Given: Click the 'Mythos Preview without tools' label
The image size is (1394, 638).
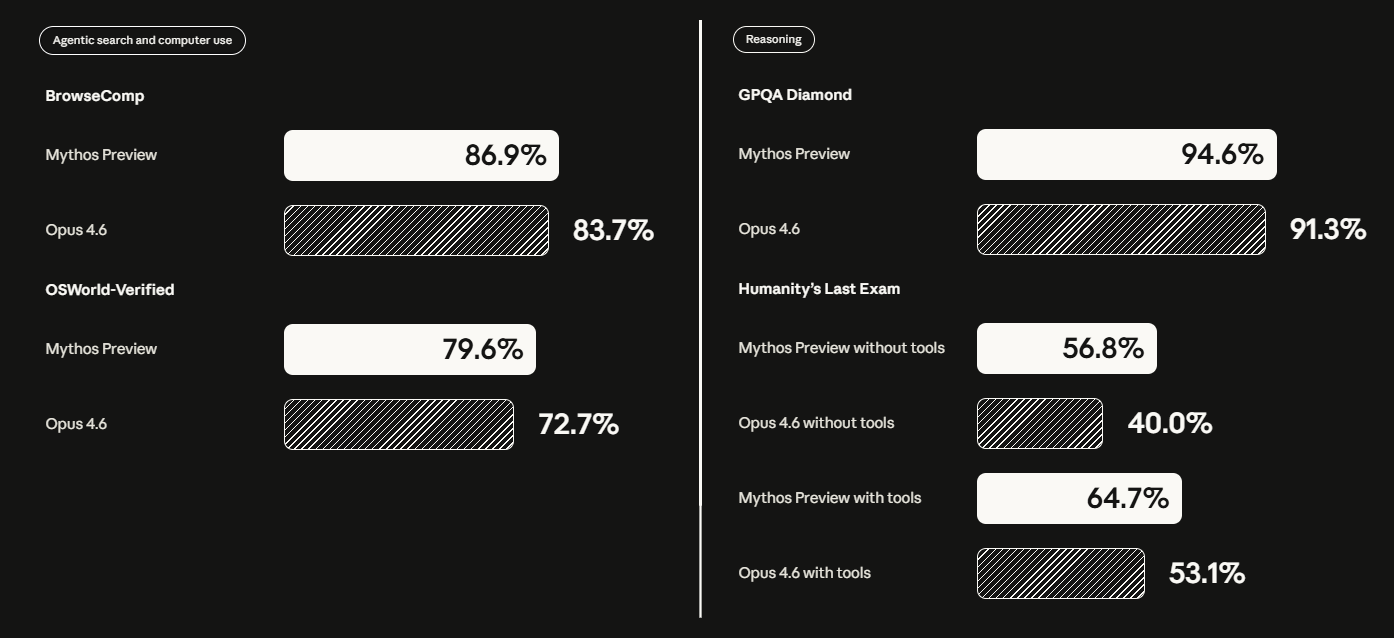Looking at the screenshot, I should [x=841, y=348].
